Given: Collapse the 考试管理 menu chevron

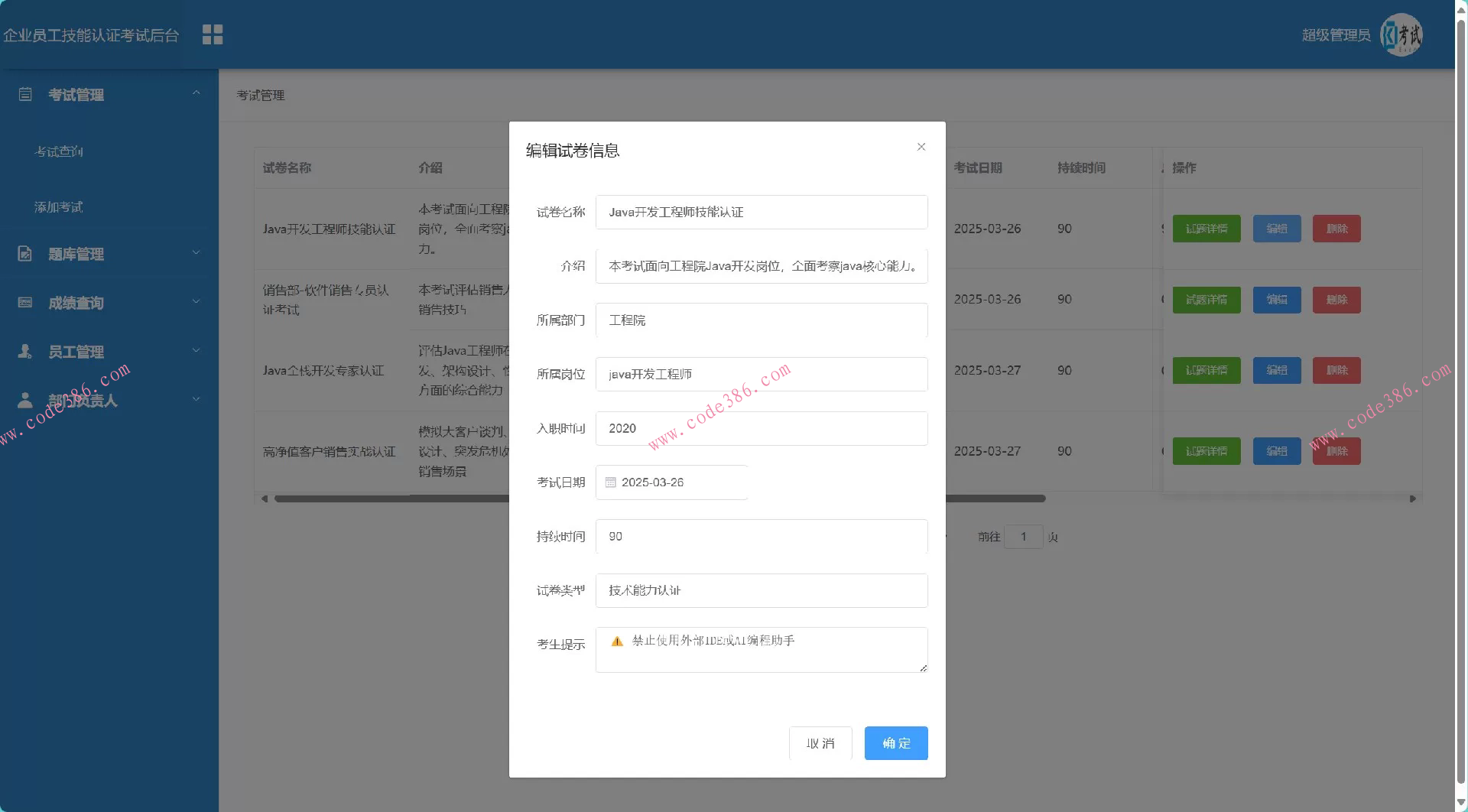Looking at the screenshot, I should 196,93.
